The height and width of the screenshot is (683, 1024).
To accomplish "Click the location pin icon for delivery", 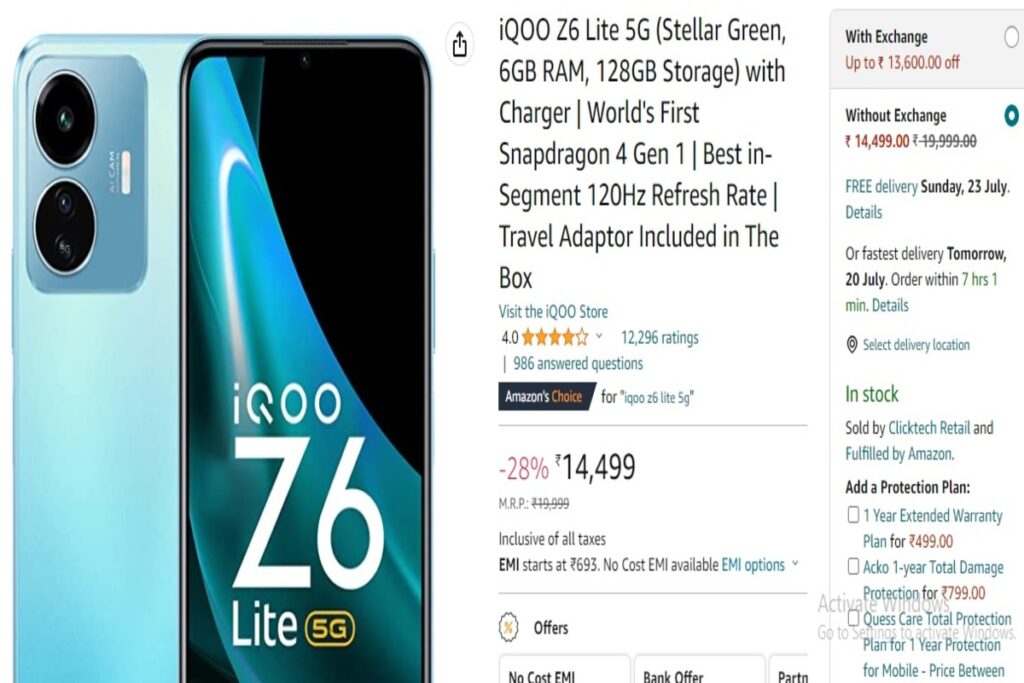I will 852,345.
